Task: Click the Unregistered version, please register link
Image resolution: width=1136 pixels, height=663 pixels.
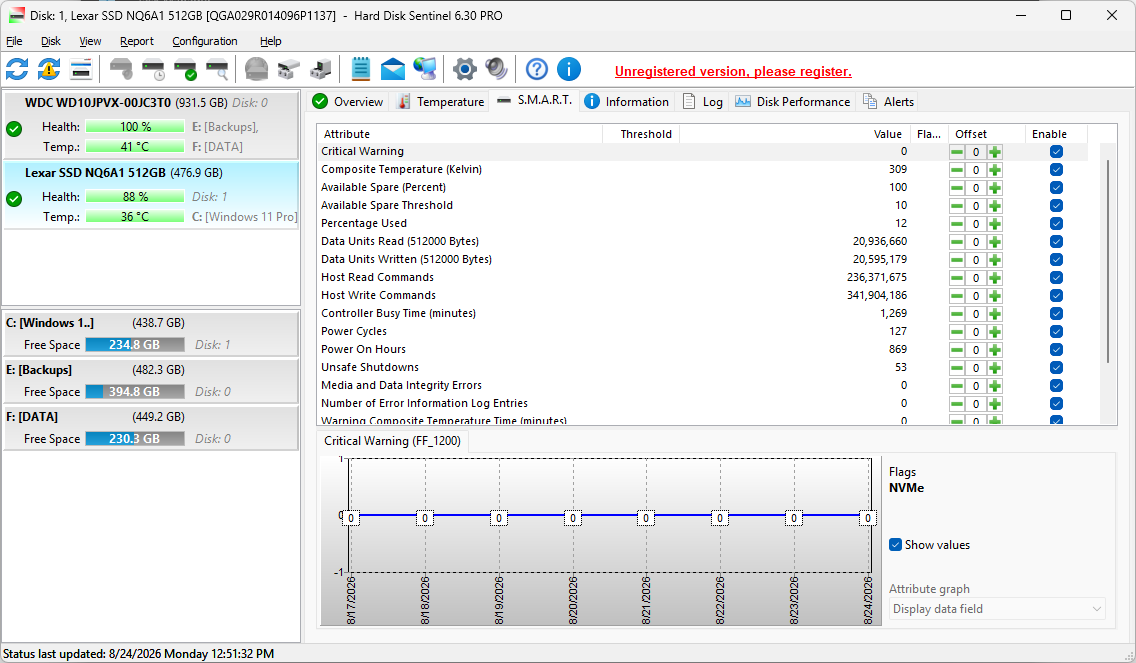Action: point(733,71)
